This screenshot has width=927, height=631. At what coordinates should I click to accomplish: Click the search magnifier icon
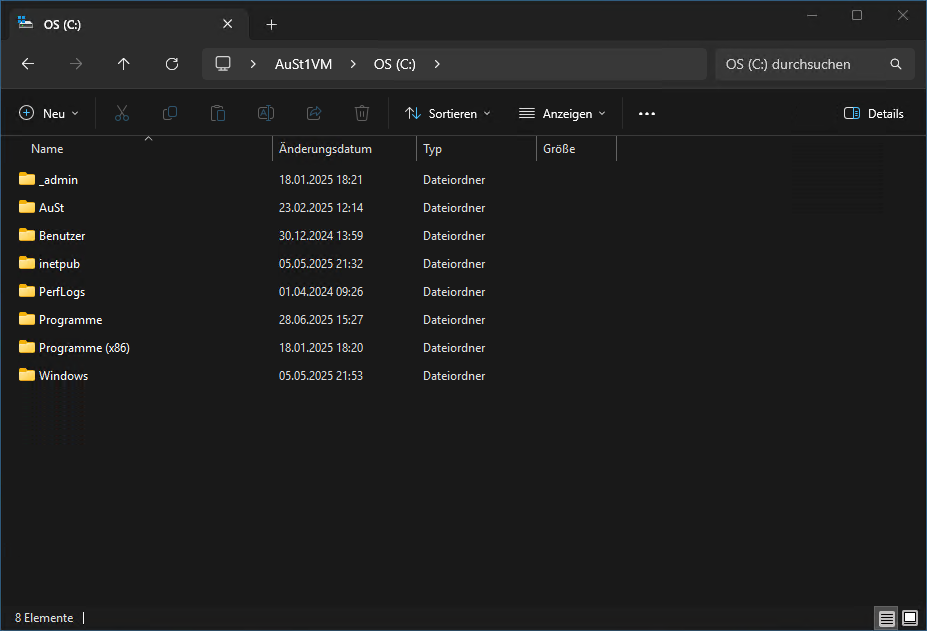896,64
